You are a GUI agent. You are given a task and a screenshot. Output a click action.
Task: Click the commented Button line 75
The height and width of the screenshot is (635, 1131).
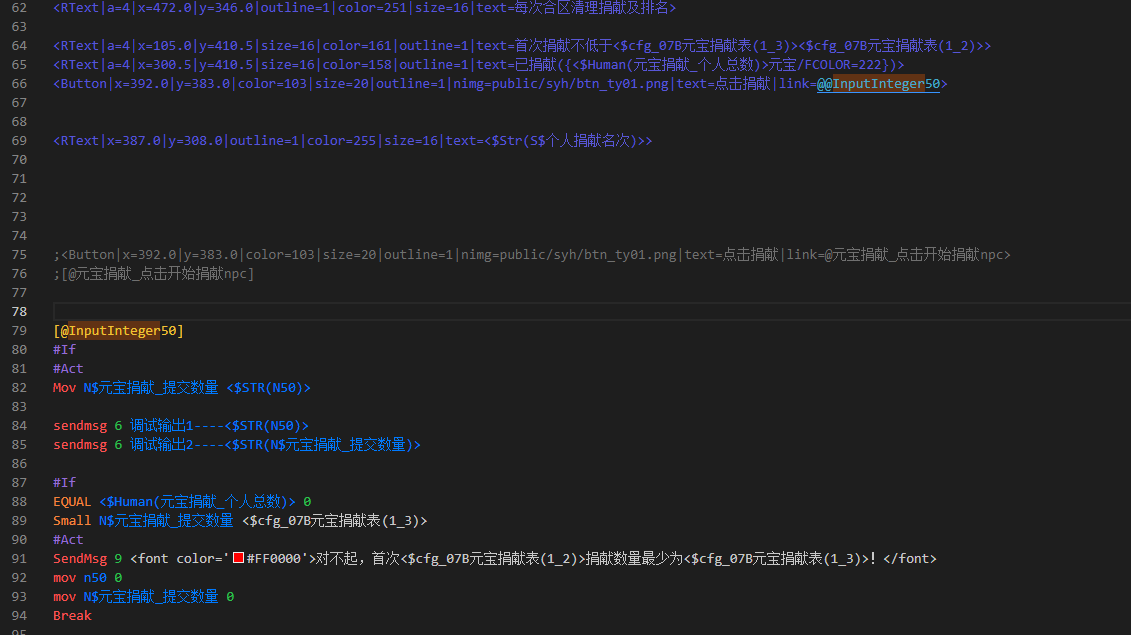click(x=532, y=255)
